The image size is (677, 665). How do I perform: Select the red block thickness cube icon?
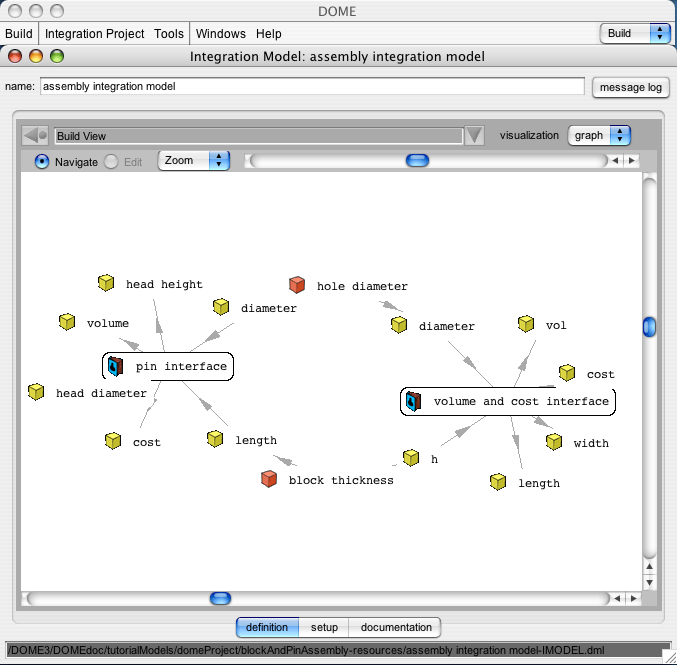point(269,479)
